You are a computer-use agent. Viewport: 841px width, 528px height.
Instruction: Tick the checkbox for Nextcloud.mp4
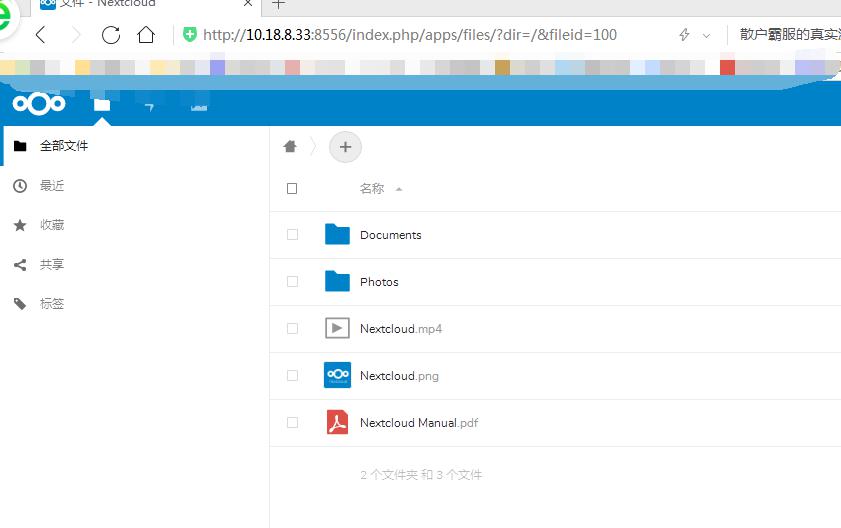(x=292, y=328)
